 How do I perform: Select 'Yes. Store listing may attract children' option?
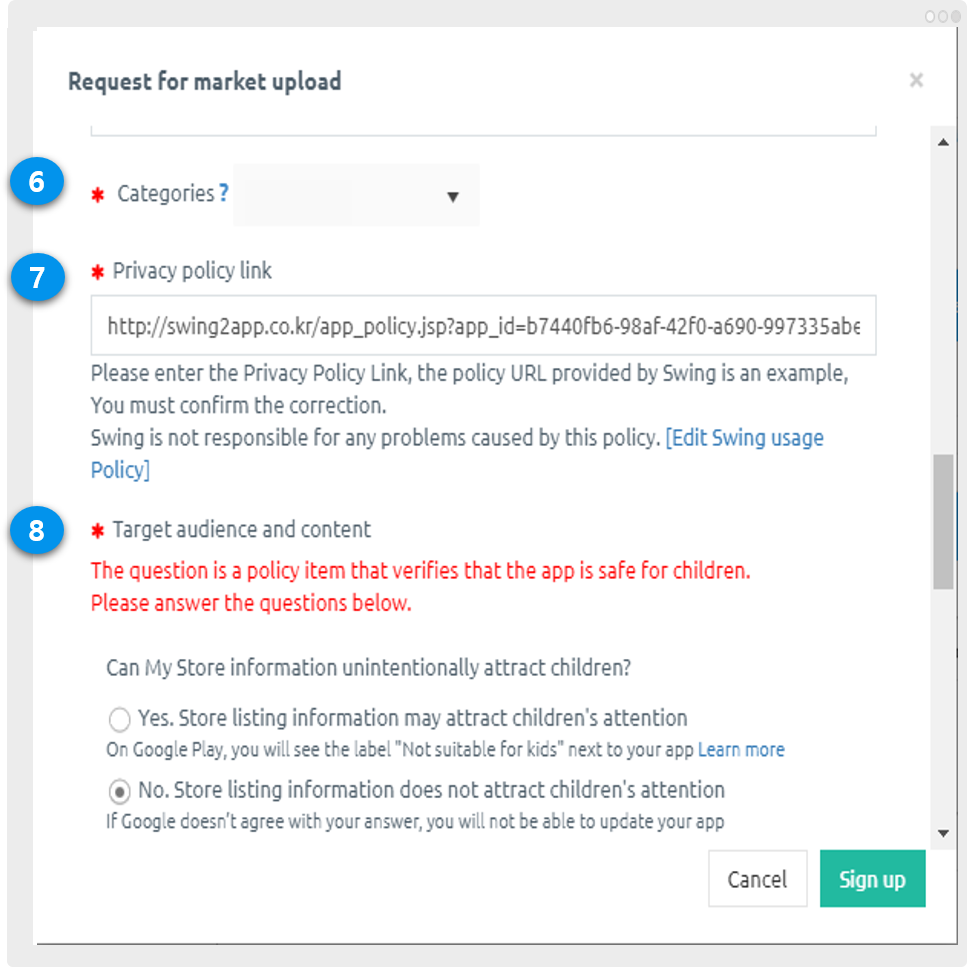coord(120,719)
